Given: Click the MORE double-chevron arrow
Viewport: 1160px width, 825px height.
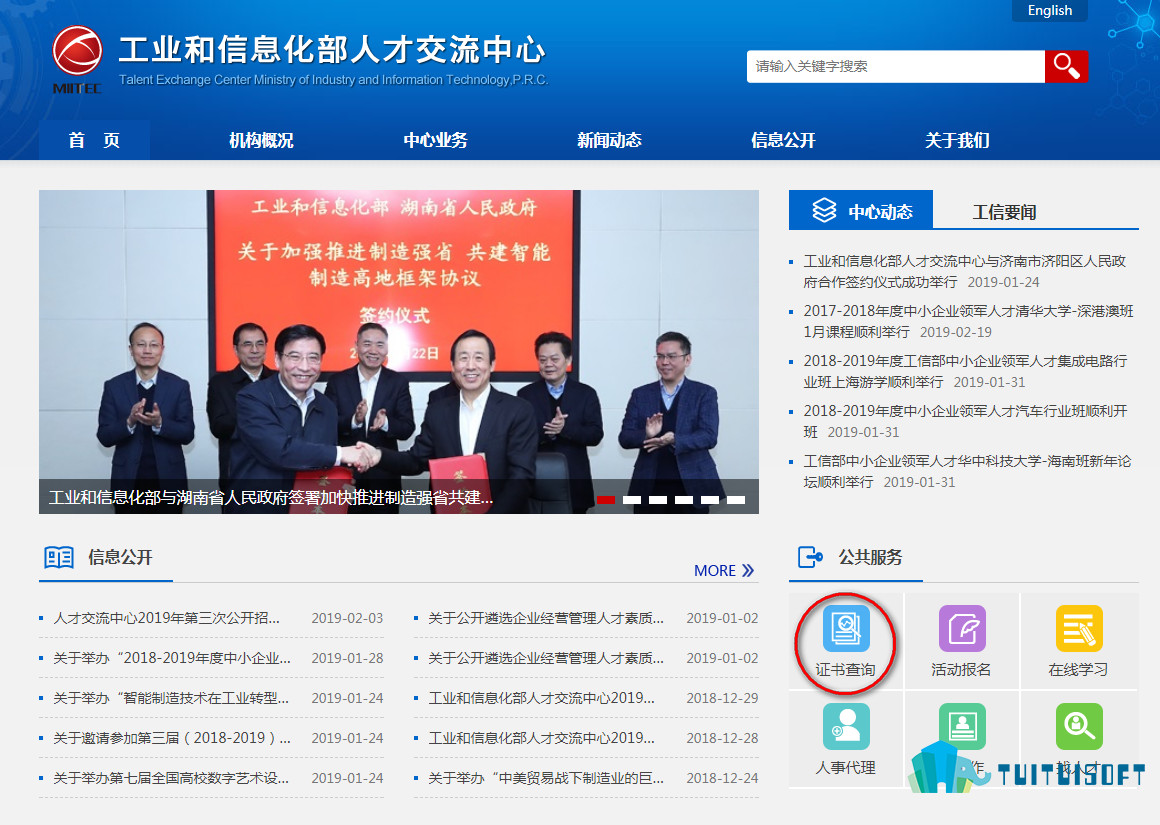Looking at the screenshot, I should (748, 570).
